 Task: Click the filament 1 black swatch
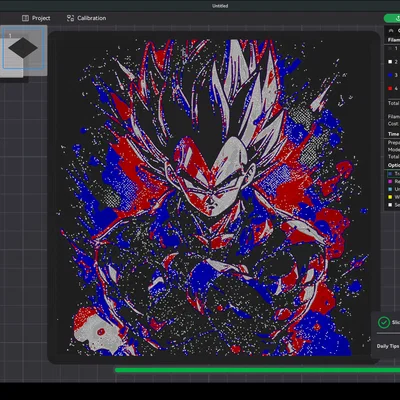pos(390,49)
